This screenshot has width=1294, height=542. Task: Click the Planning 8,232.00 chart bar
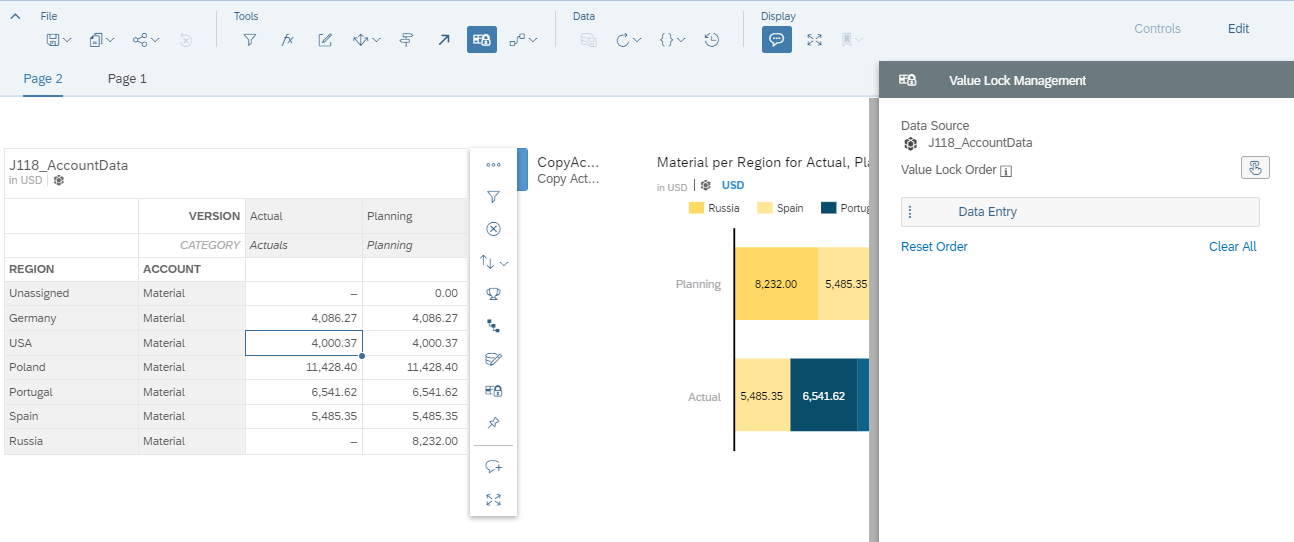coord(776,284)
